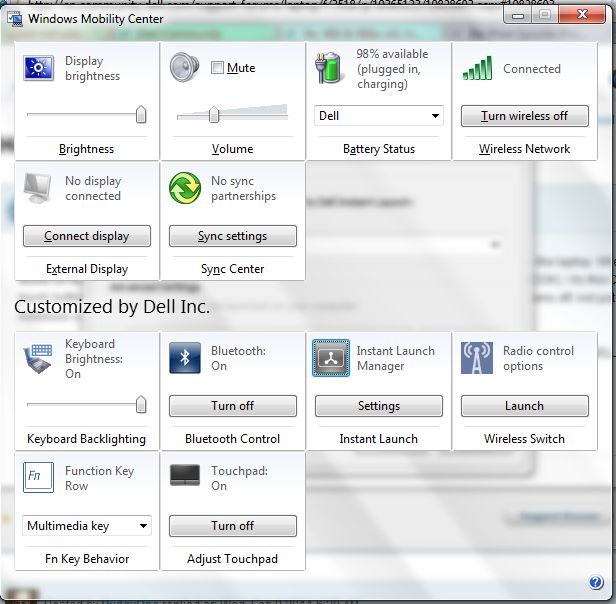Image resolution: width=616 pixels, height=604 pixels.
Task: Turn off Bluetooth
Action: (x=233, y=406)
